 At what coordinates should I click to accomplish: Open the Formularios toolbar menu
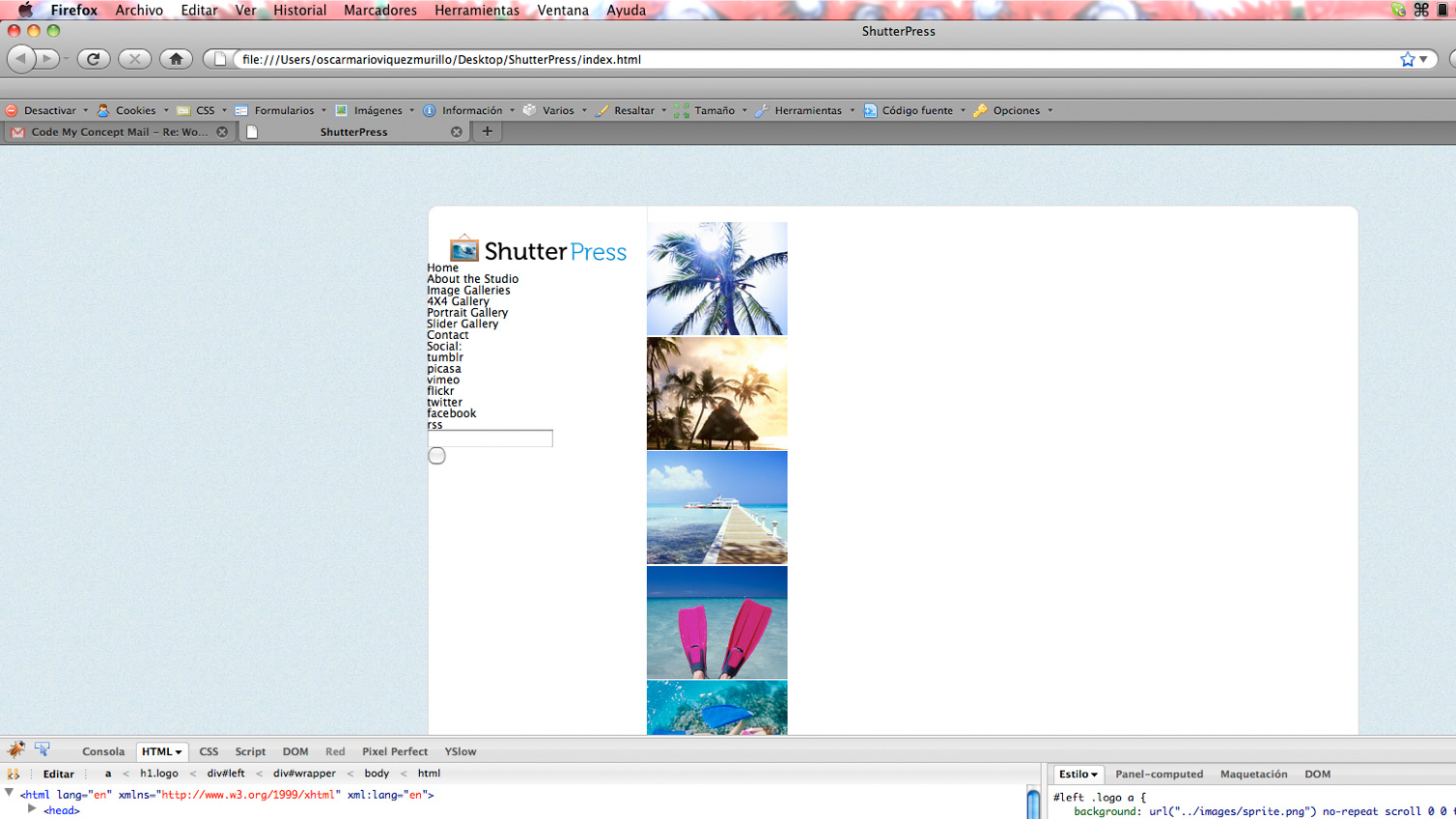tap(281, 110)
